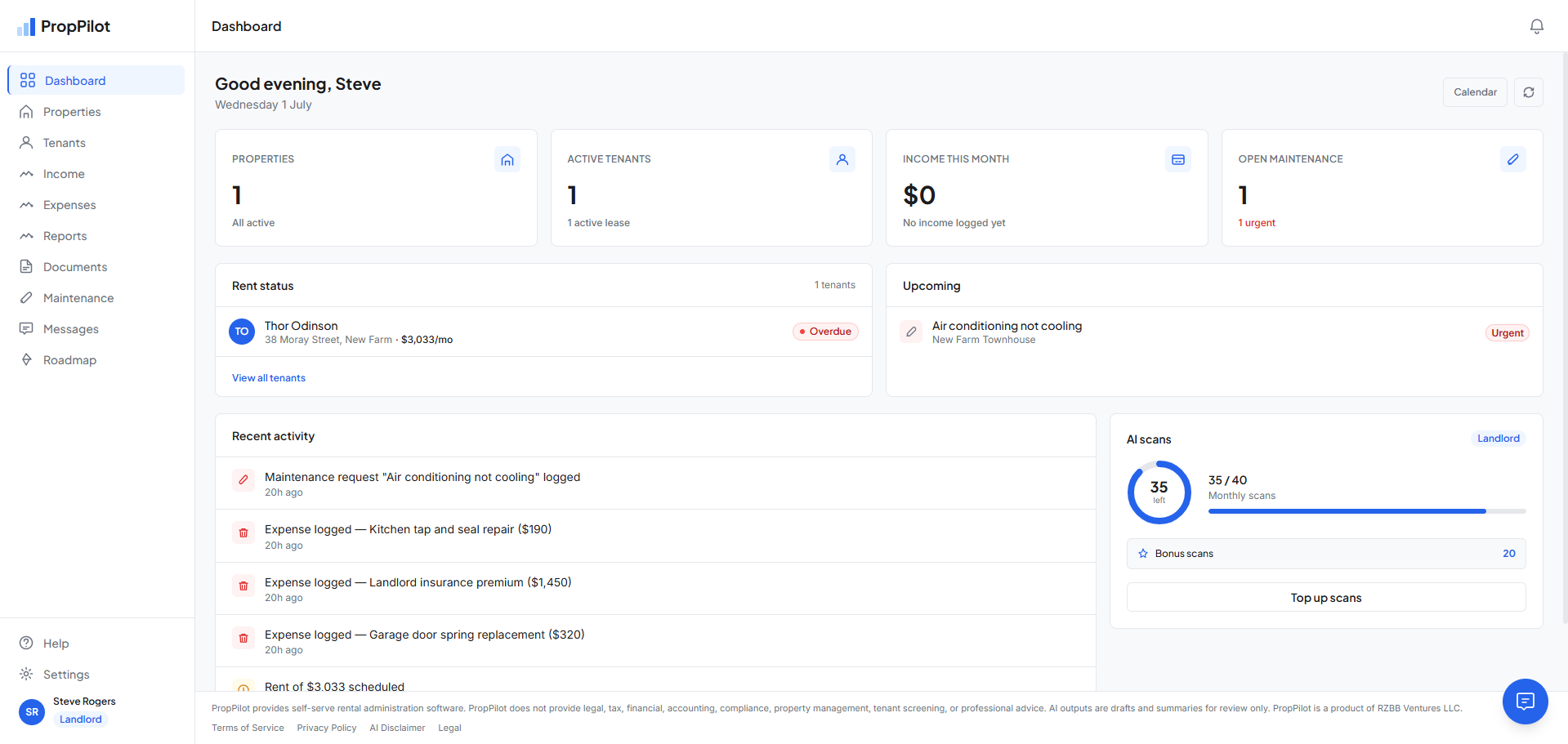Viewport: 1568px width, 744px height.
Task: Click the Overdue status badge
Action: point(825,332)
